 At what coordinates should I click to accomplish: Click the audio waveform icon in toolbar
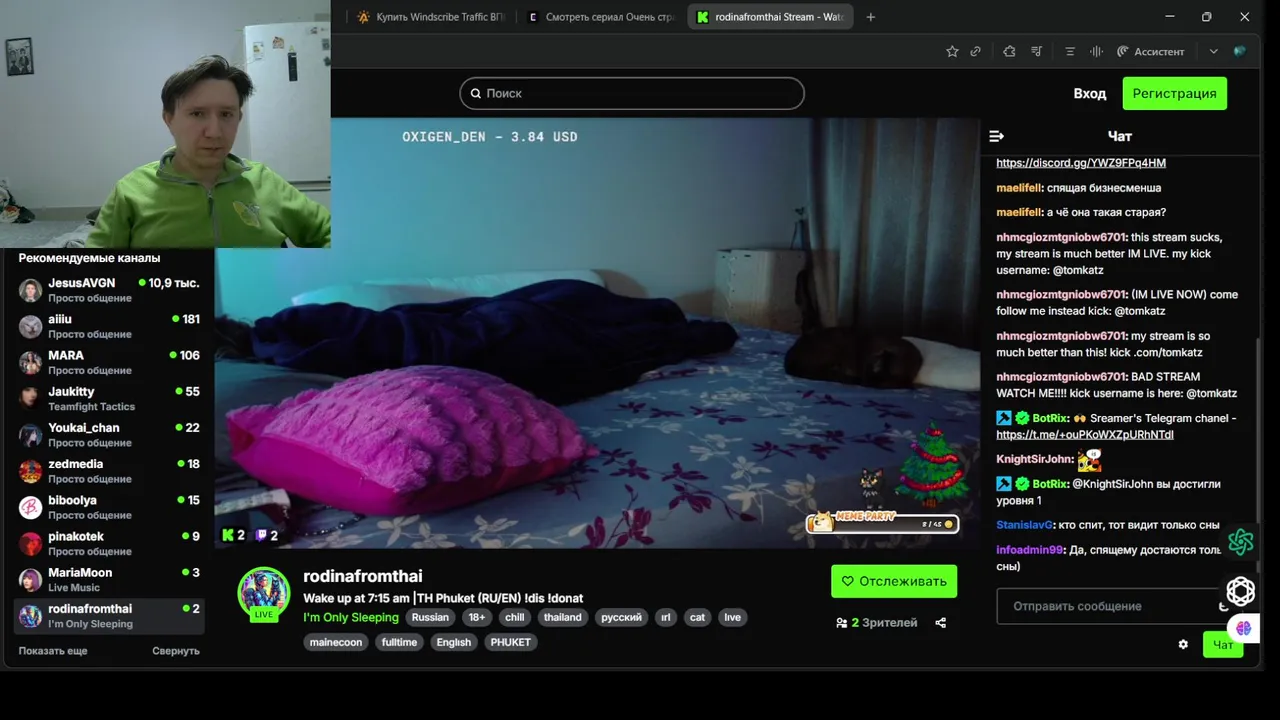[1096, 51]
